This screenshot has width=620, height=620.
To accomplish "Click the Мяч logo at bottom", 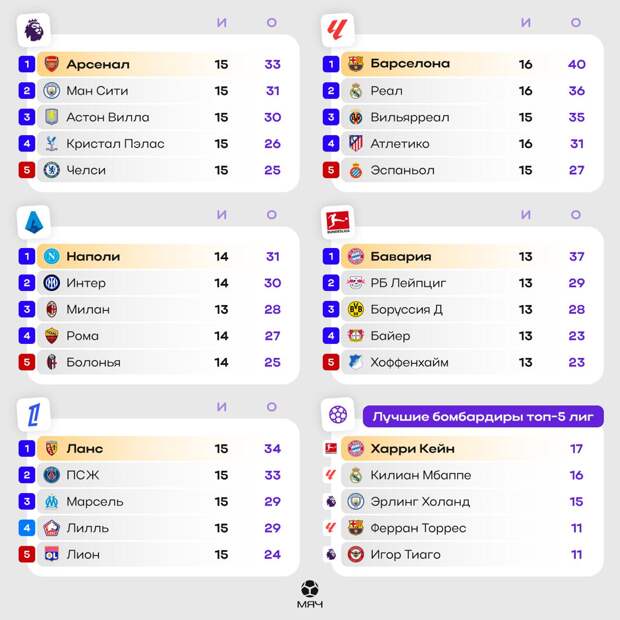I will tap(310, 594).
